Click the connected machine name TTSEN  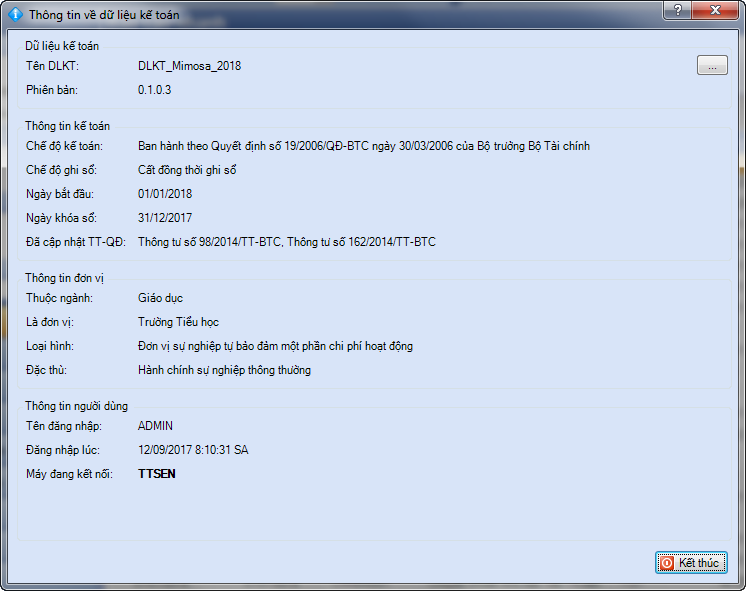click(156, 474)
